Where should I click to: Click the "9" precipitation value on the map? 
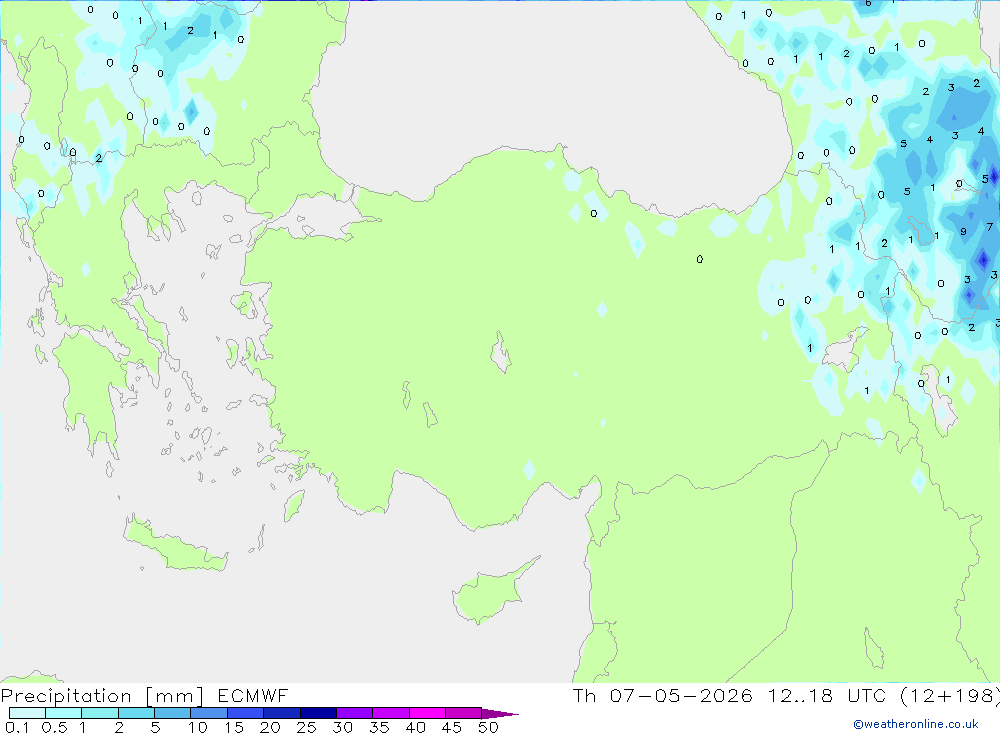point(963,232)
